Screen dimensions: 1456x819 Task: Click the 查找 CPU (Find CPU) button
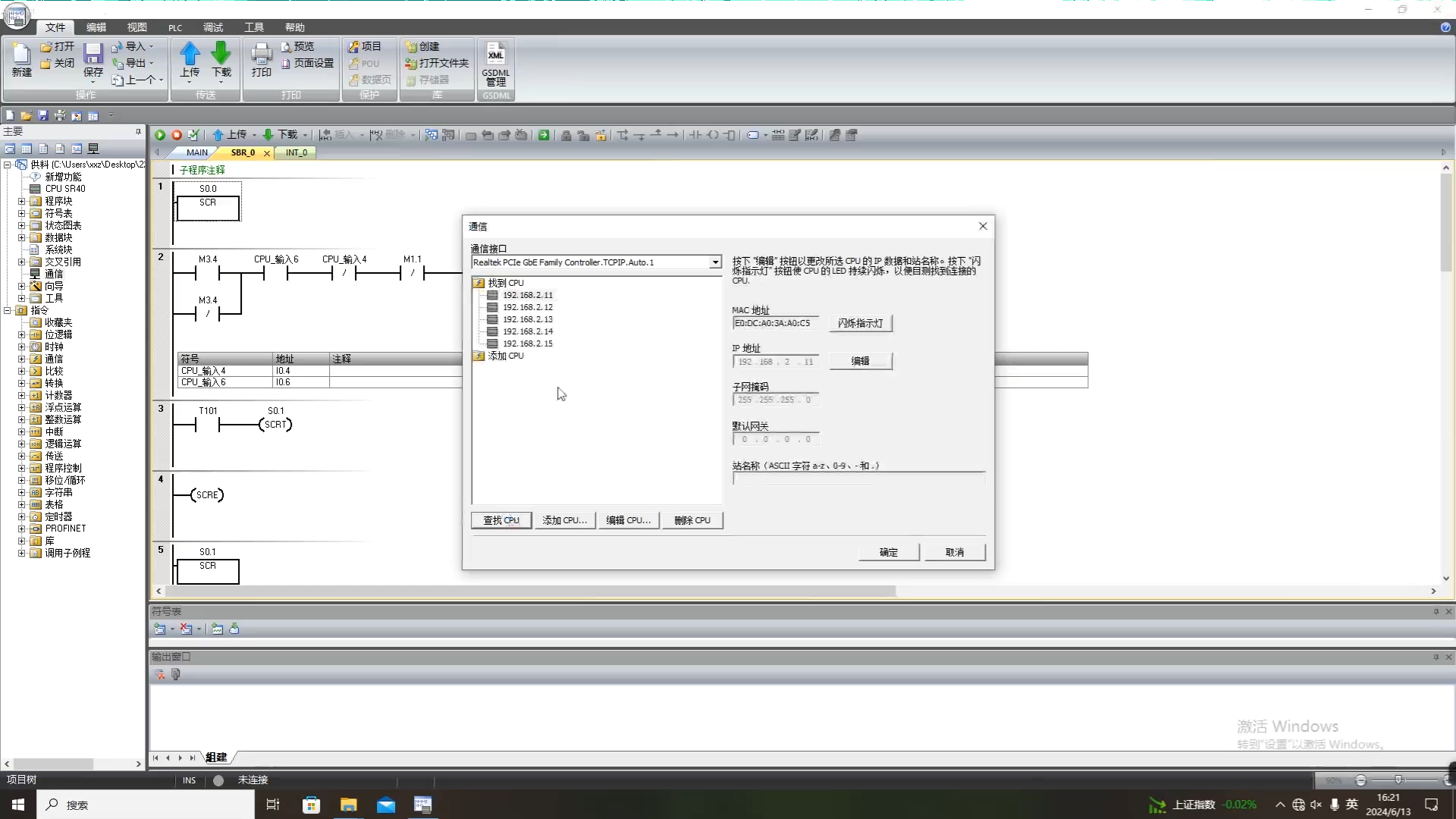[x=501, y=520]
